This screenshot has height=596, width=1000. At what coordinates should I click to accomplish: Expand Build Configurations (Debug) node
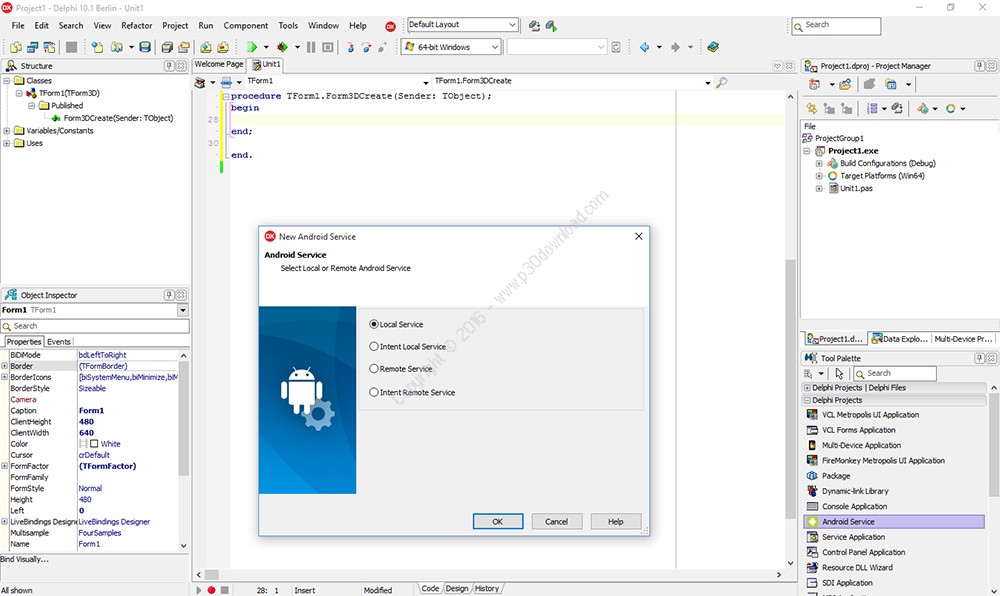click(x=819, y=164)
